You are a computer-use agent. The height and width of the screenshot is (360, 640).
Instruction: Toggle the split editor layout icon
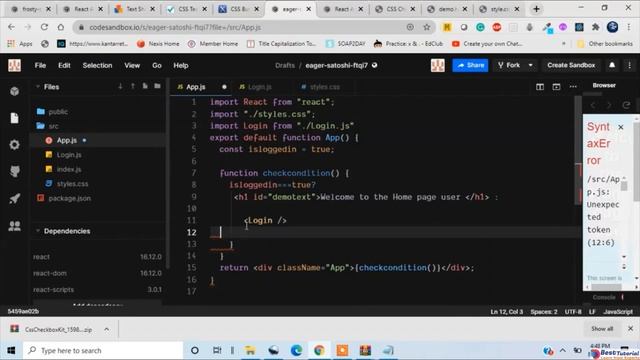point(540,87)
